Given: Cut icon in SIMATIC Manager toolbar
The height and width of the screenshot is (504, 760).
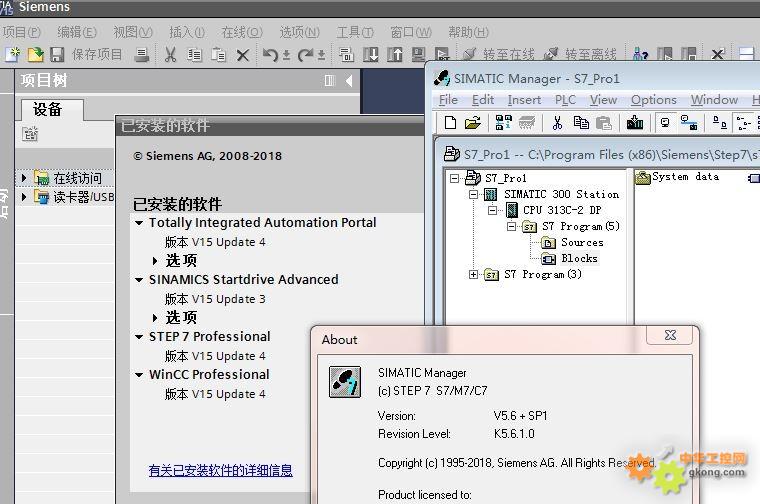Looking at the screenshot, I should coord(557,123).
